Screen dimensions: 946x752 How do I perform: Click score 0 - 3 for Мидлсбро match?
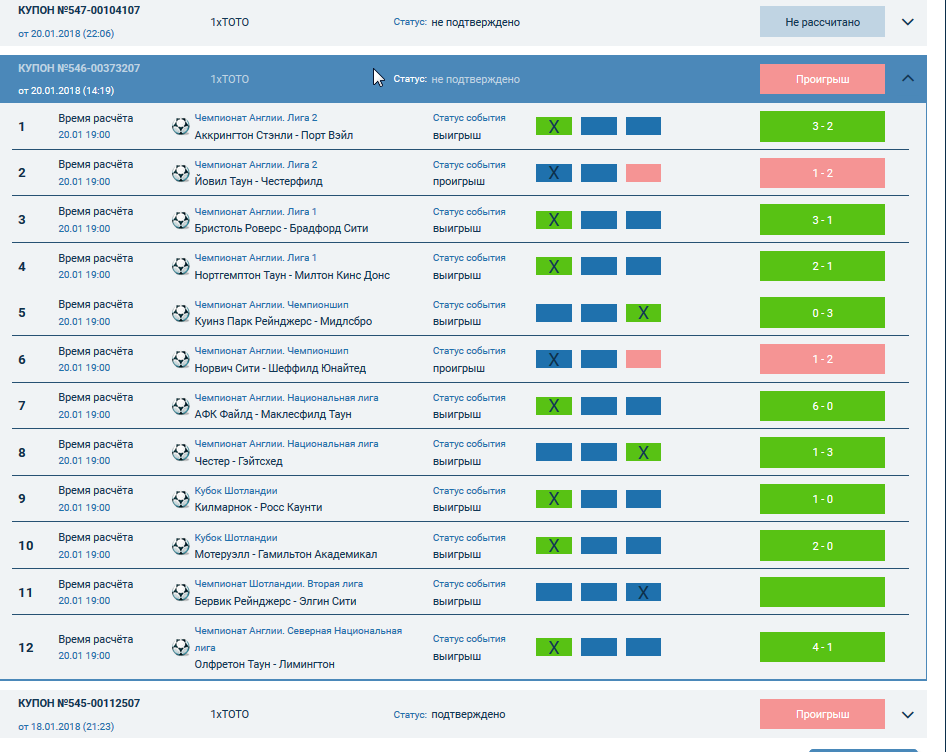[x=822, y=313]
